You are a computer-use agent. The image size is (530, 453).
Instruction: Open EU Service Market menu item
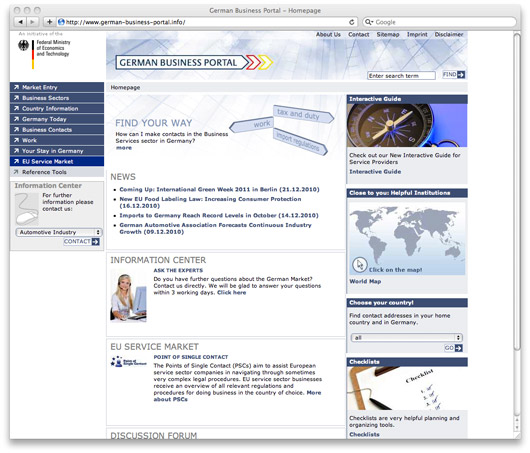pos(57,161)
